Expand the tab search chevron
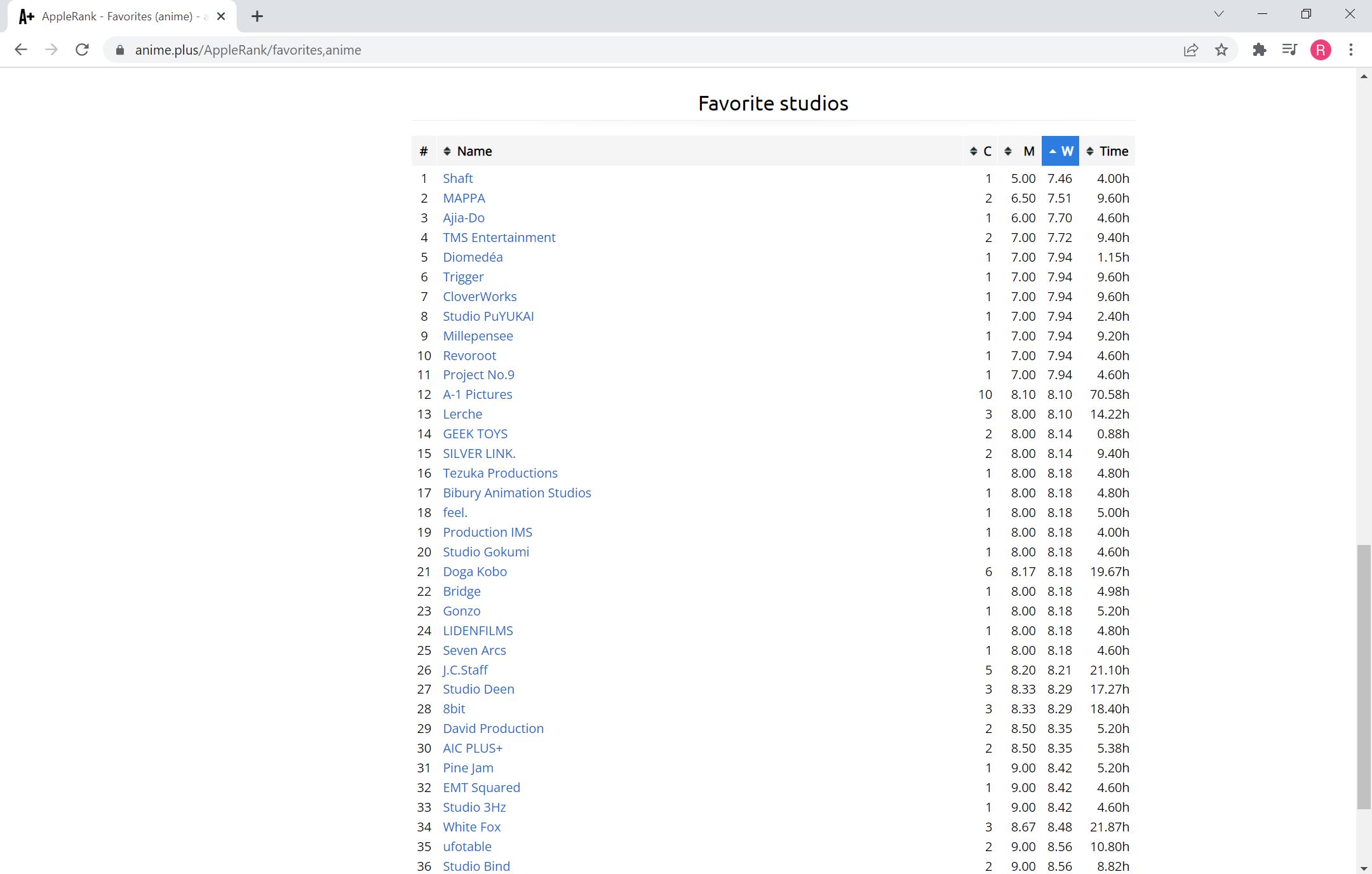 click(1218, 14)
